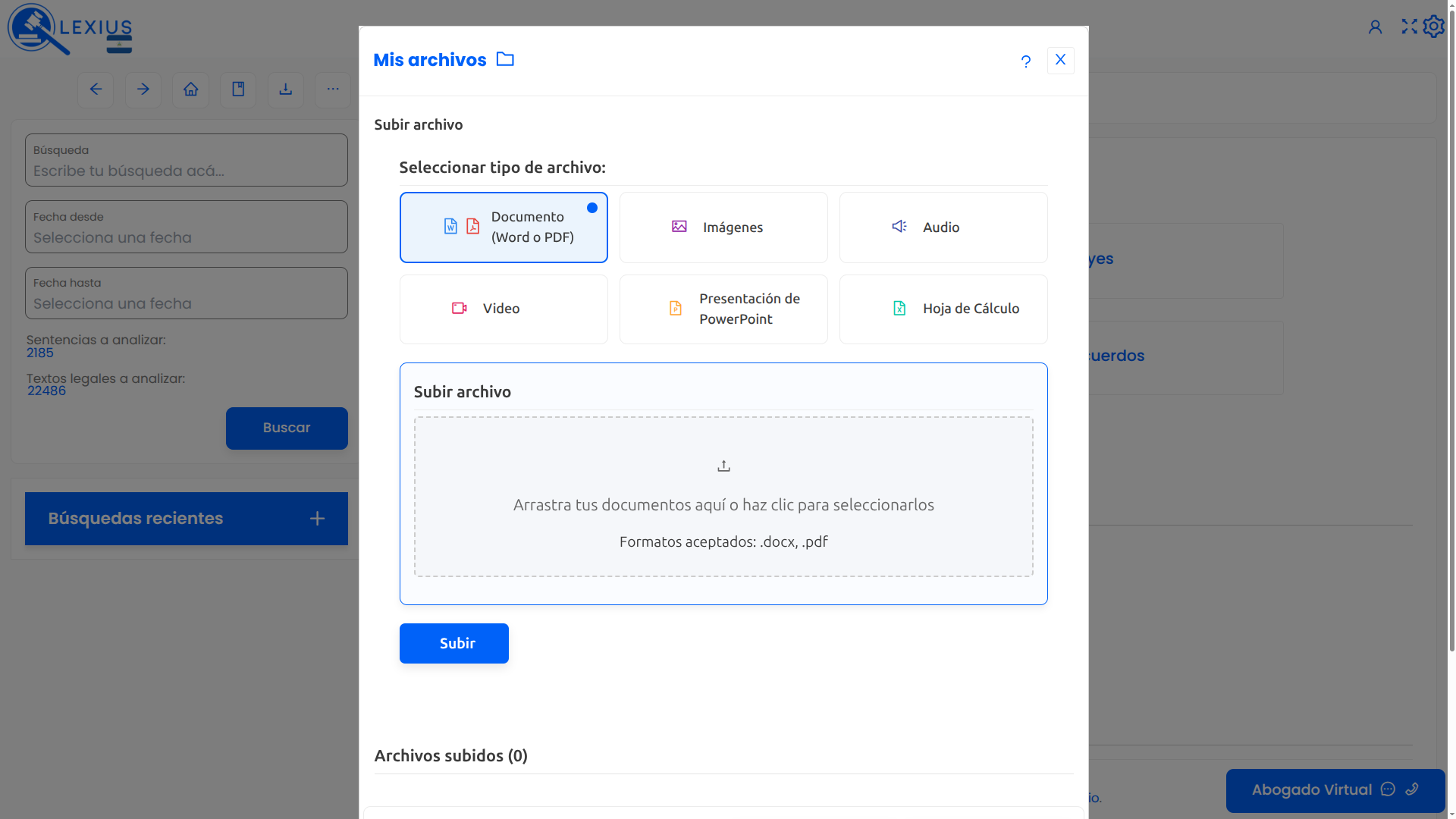Select Imágenes file type option
The image size is (1456, 819).
(723, 227)
